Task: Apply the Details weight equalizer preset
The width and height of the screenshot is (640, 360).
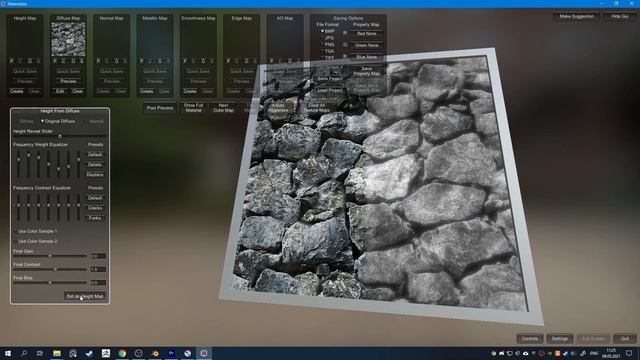Action: pyautogui.click(x=95, y=164)
